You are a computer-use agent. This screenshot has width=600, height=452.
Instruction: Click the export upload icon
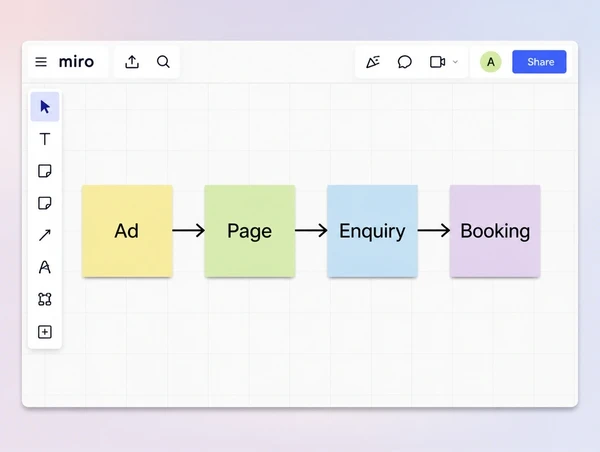132,62
